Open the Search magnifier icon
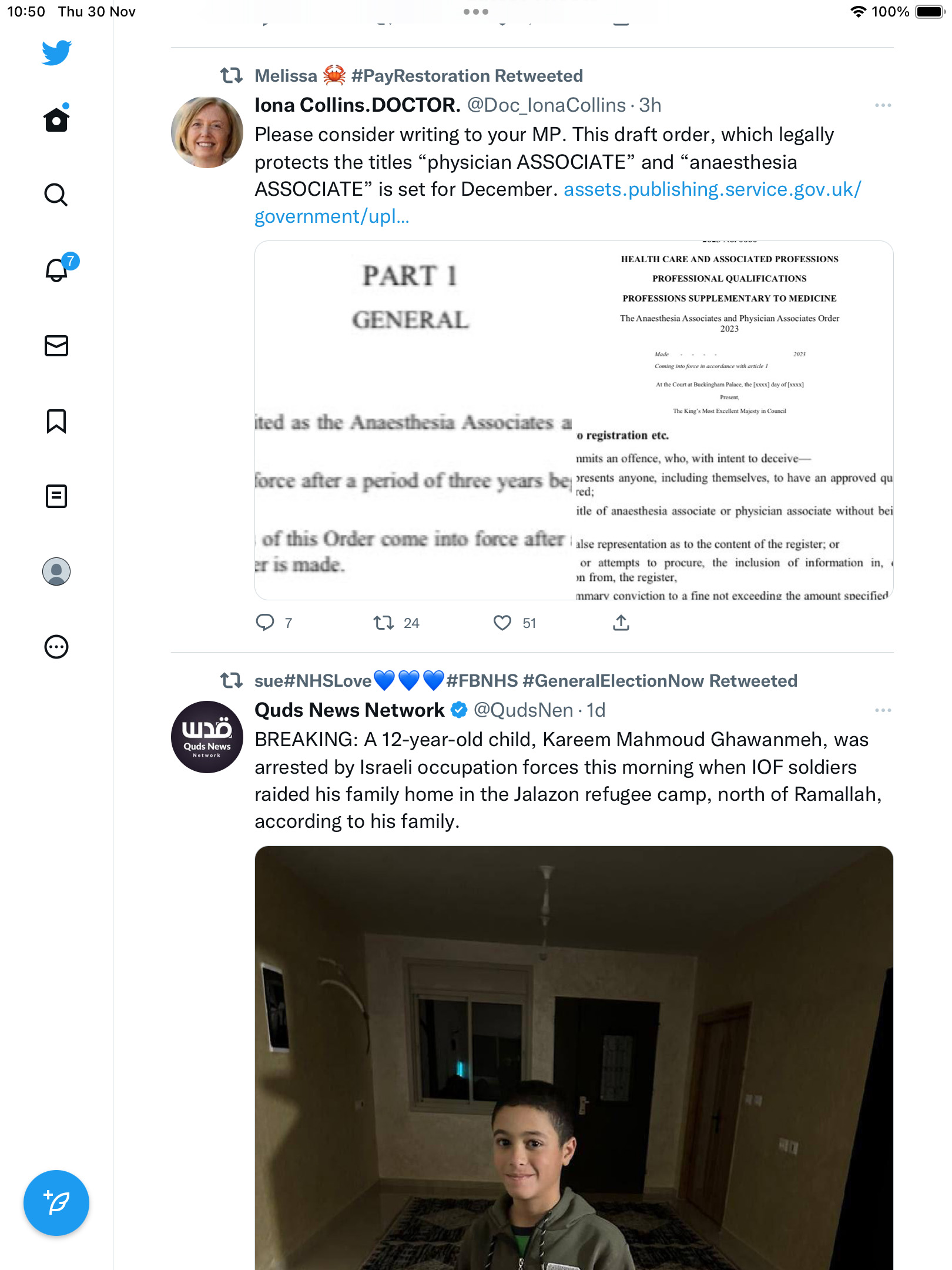This screenshot has height=1270, width=952. coord(56,195)
